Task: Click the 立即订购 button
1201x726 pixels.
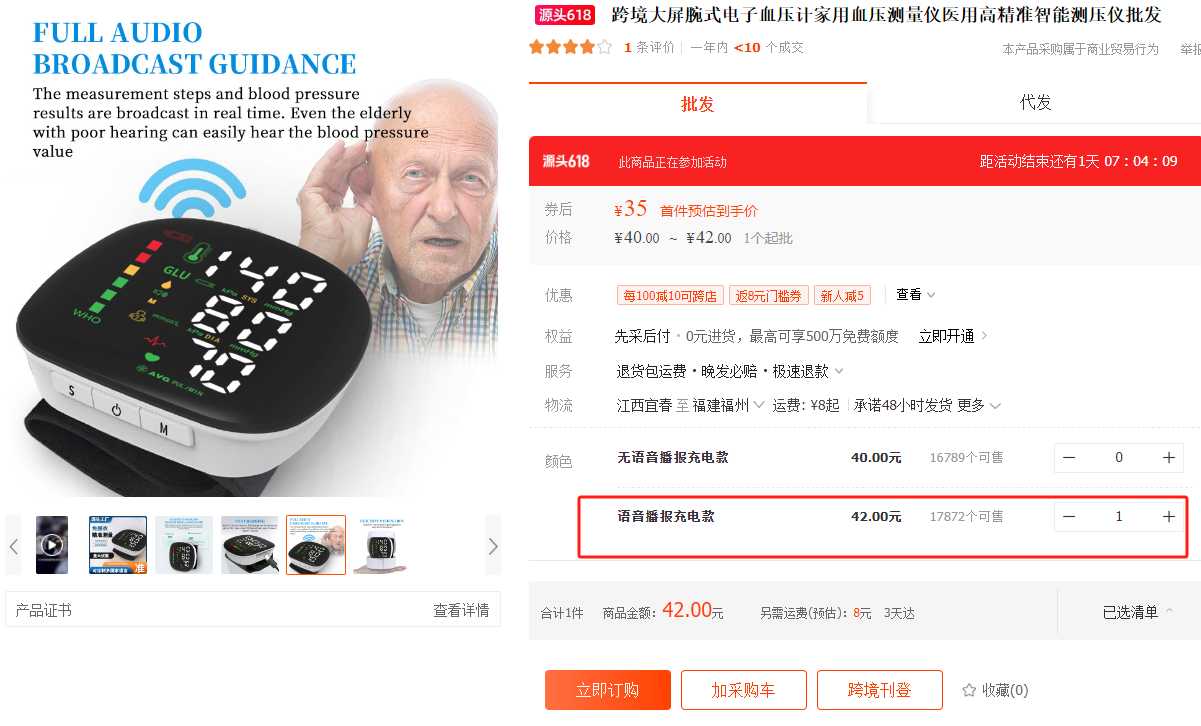Action: point(607,690)
